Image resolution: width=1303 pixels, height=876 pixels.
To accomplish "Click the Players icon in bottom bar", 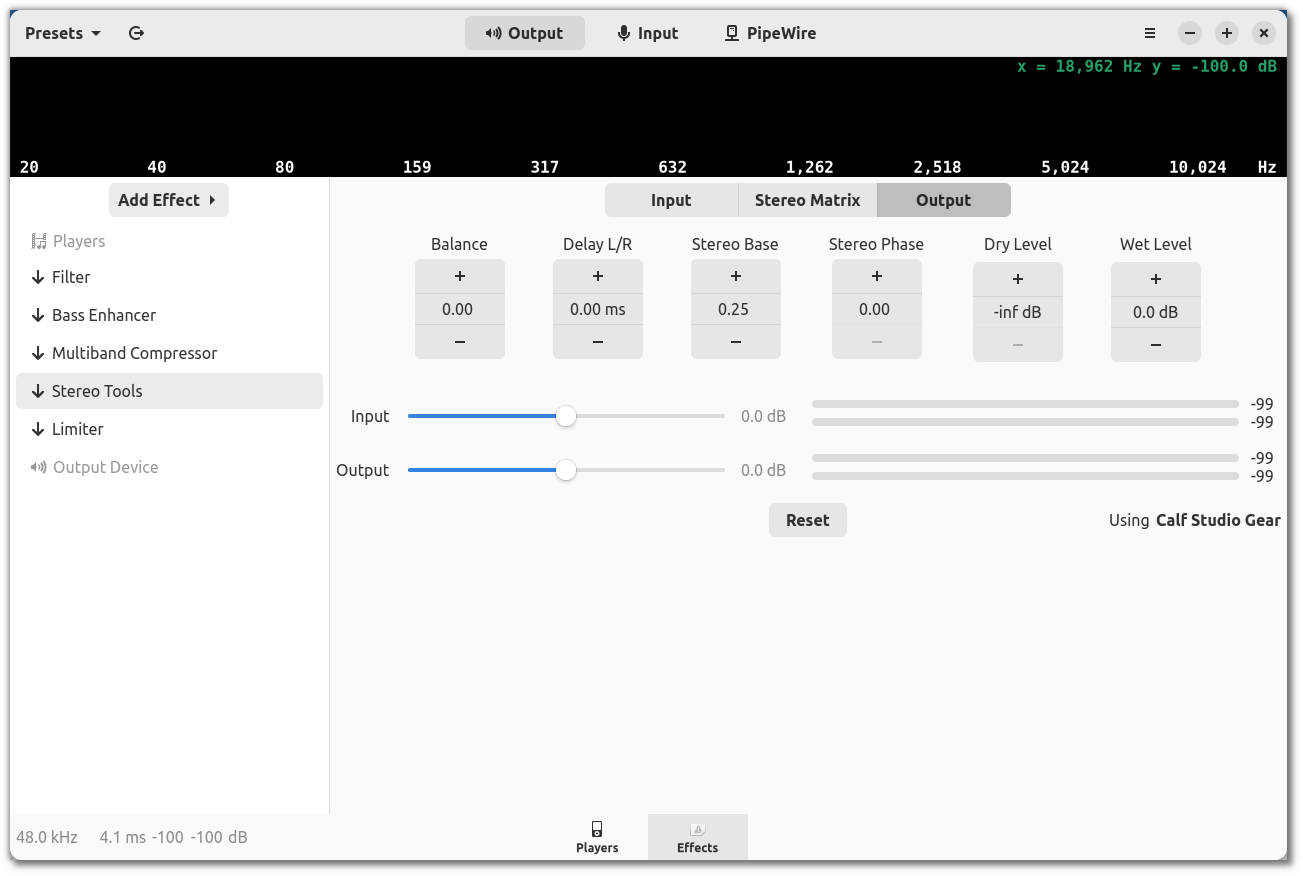I will [597, 837].
